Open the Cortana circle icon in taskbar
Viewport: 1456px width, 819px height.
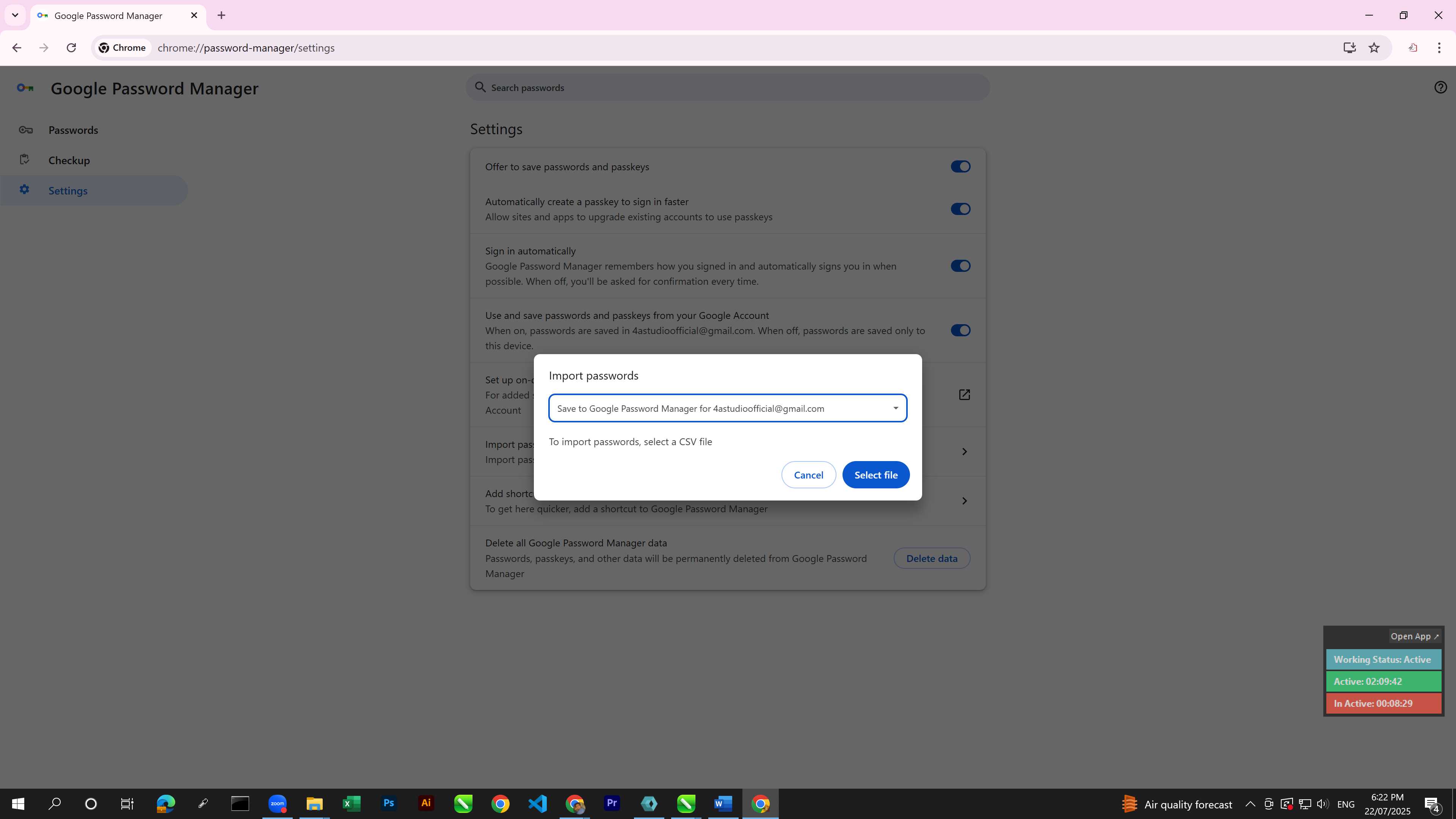(91, 804)
